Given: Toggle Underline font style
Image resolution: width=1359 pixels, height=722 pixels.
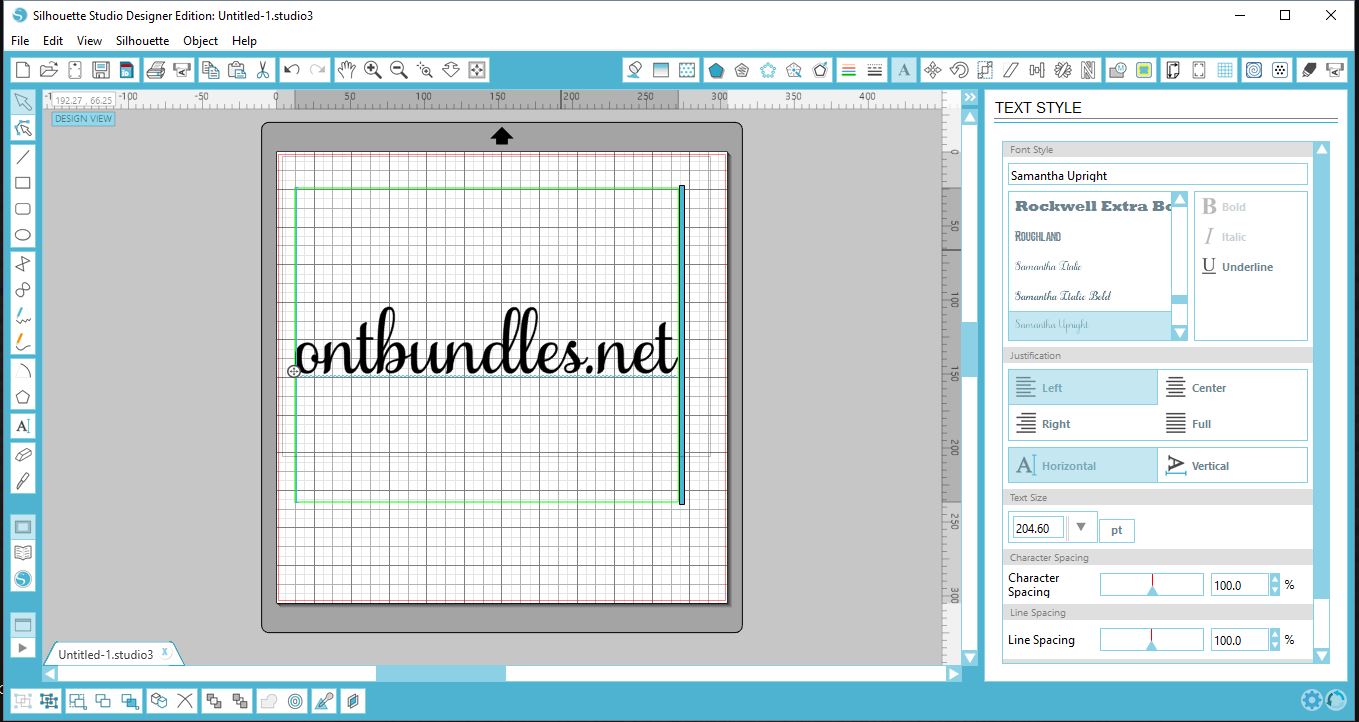Looking at the screenshot, I should click(1237, 267).
